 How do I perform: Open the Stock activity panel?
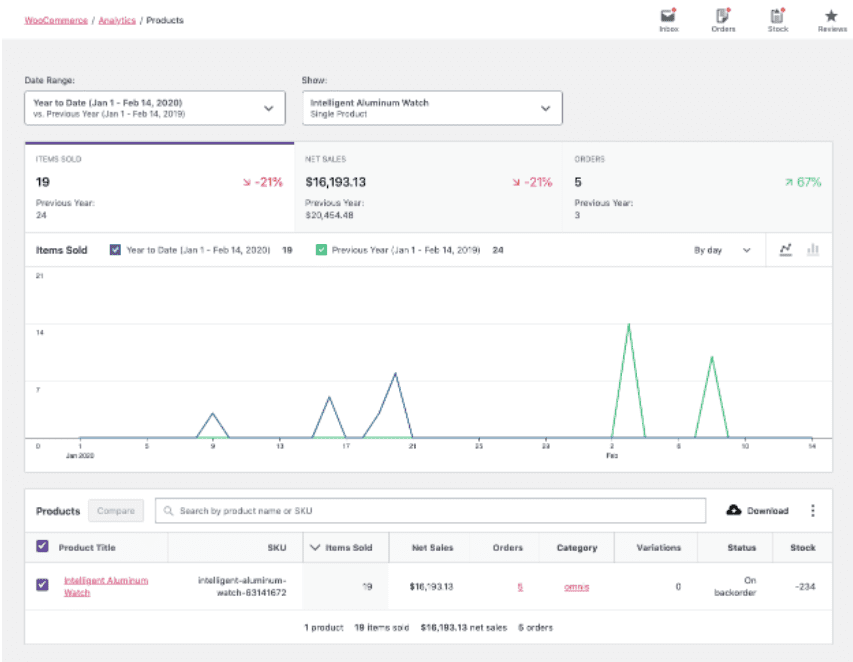(777, 16)
